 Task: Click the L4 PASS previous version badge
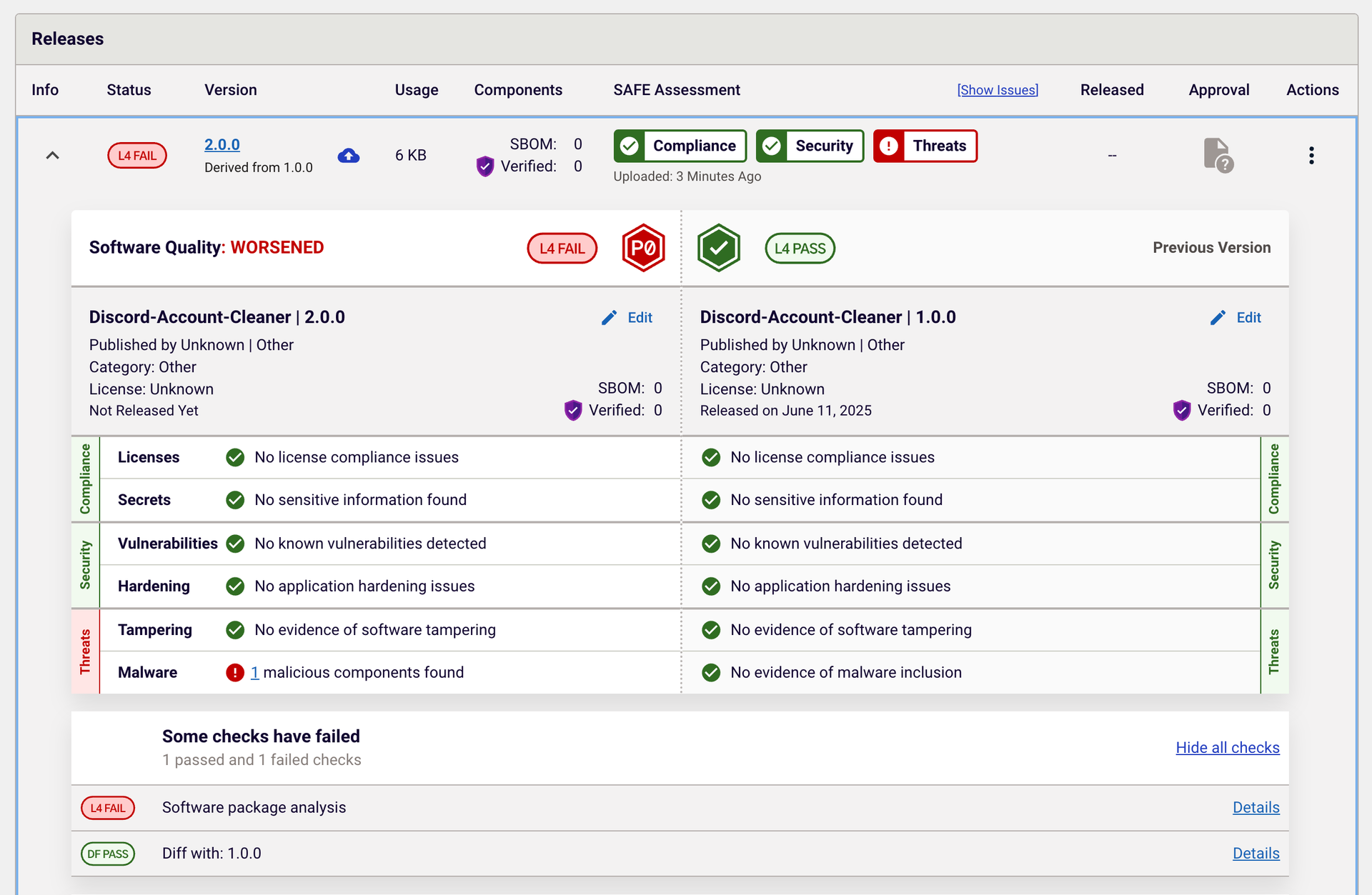pyautogui.click(x=800, y=249)
